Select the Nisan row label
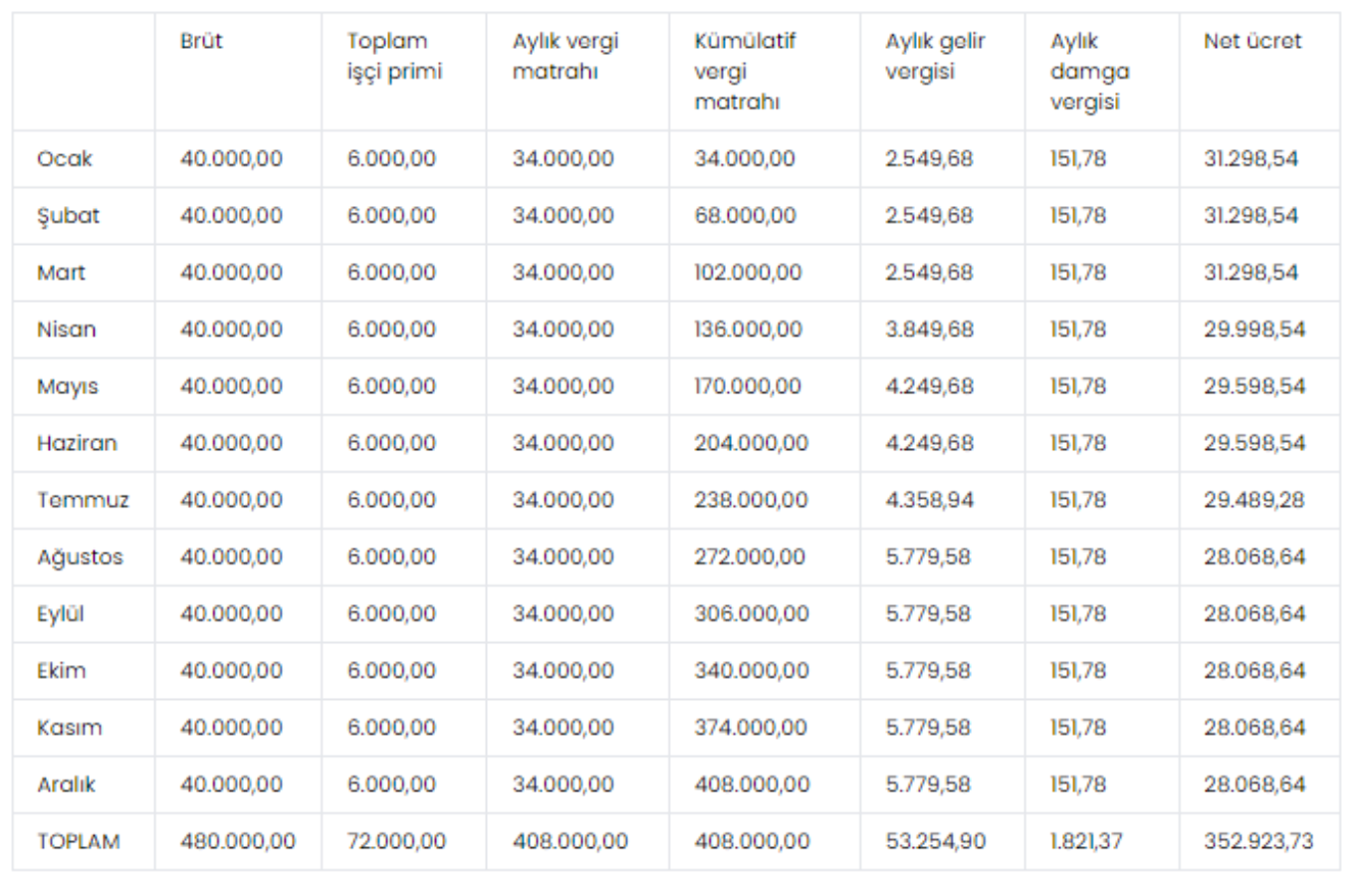 (x=67, y=329)
